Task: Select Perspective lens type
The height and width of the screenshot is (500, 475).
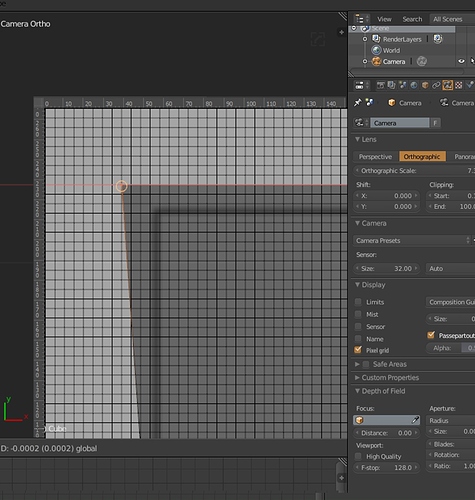Action: 376,156
